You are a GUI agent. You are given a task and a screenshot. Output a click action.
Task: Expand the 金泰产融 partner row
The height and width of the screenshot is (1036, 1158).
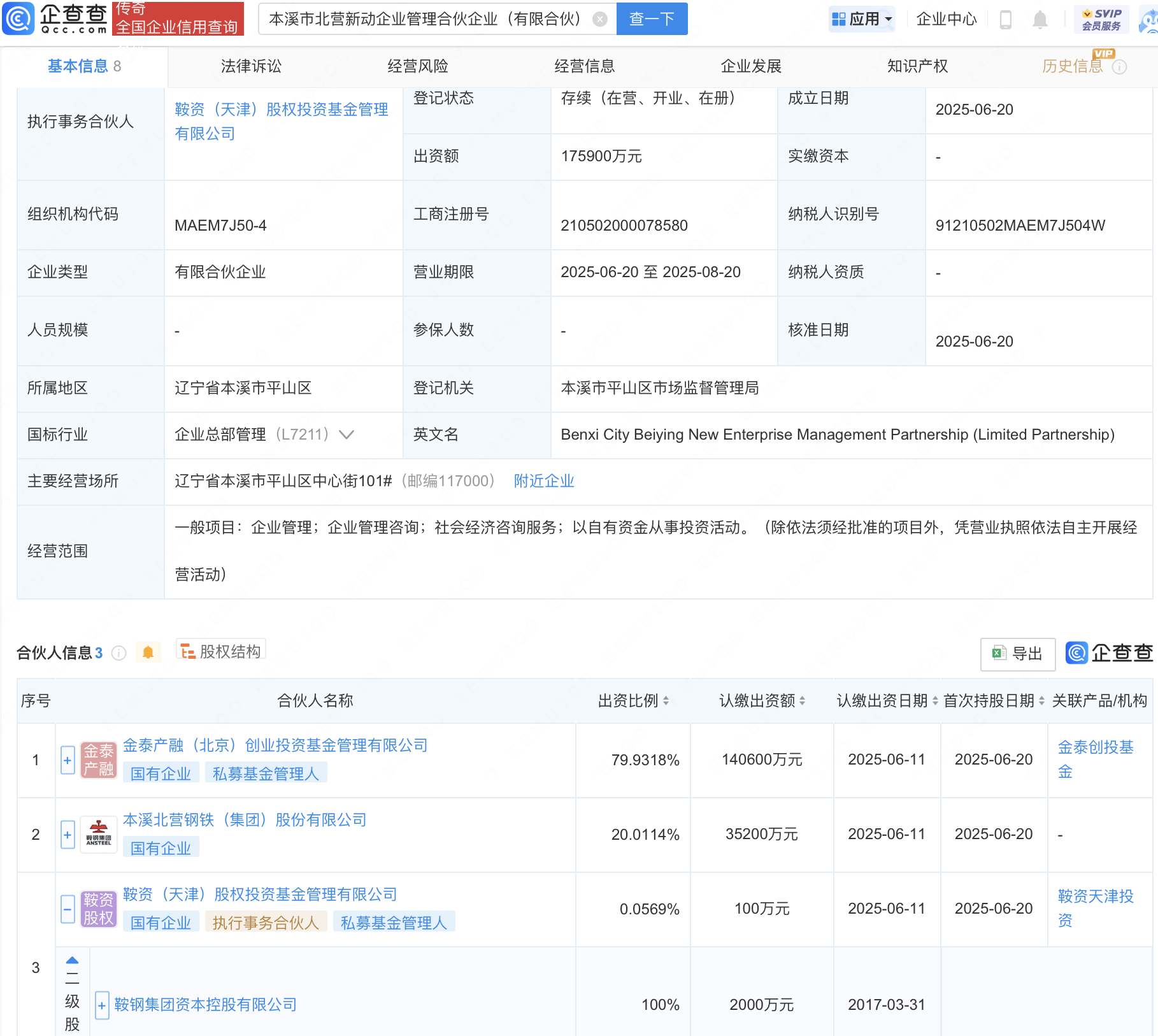coord(68,760)
